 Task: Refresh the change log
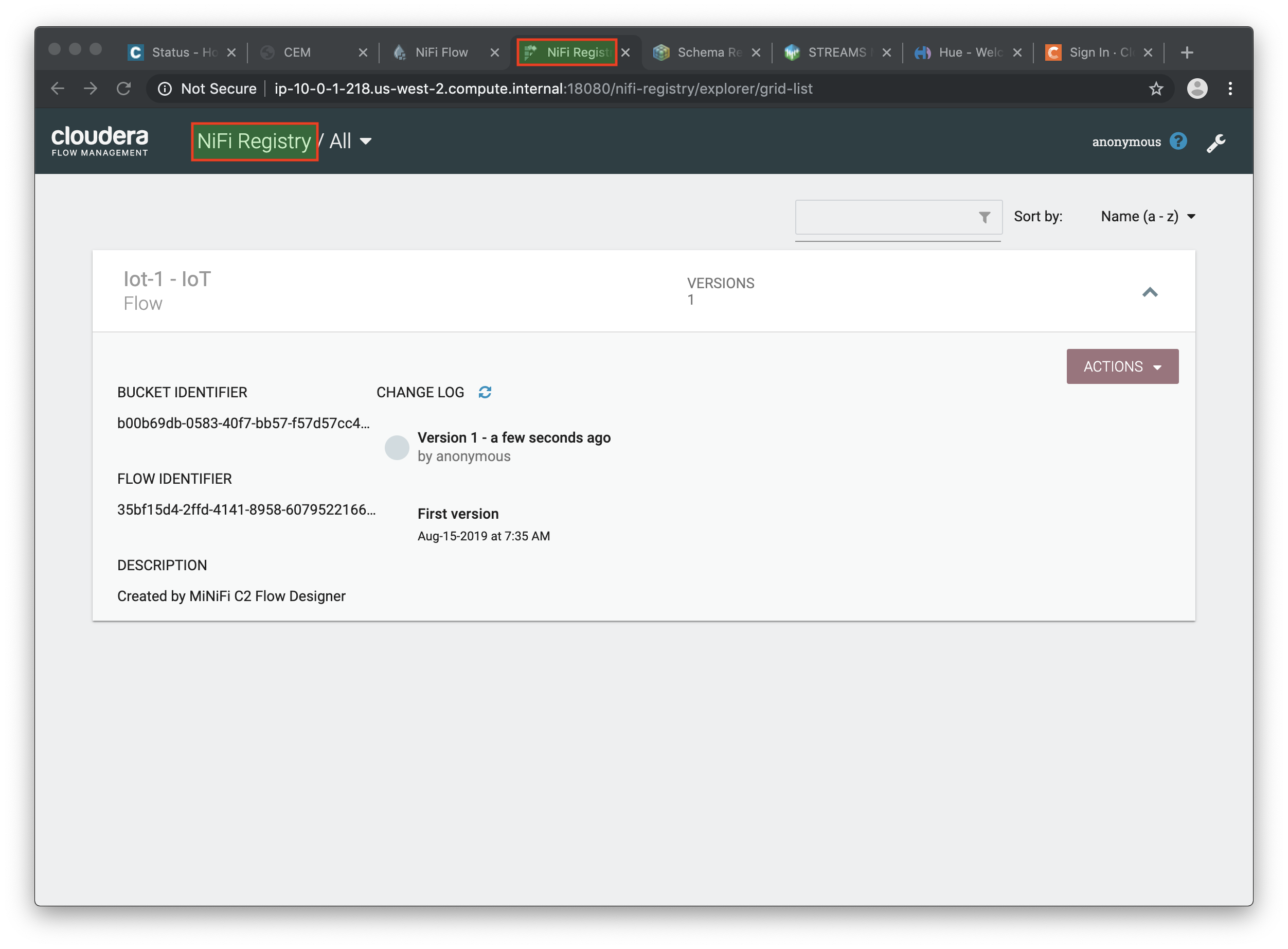pyautogui.click(x=485, y=392)
